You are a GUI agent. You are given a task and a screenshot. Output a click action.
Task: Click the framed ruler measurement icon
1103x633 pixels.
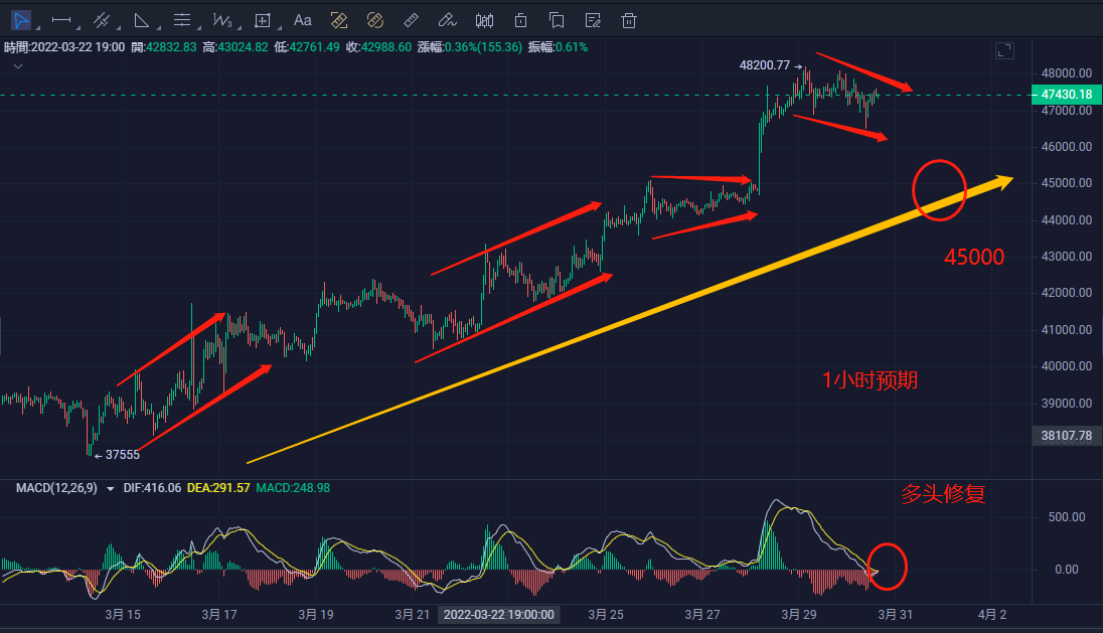pyautogui.click(x=339, y=20)
